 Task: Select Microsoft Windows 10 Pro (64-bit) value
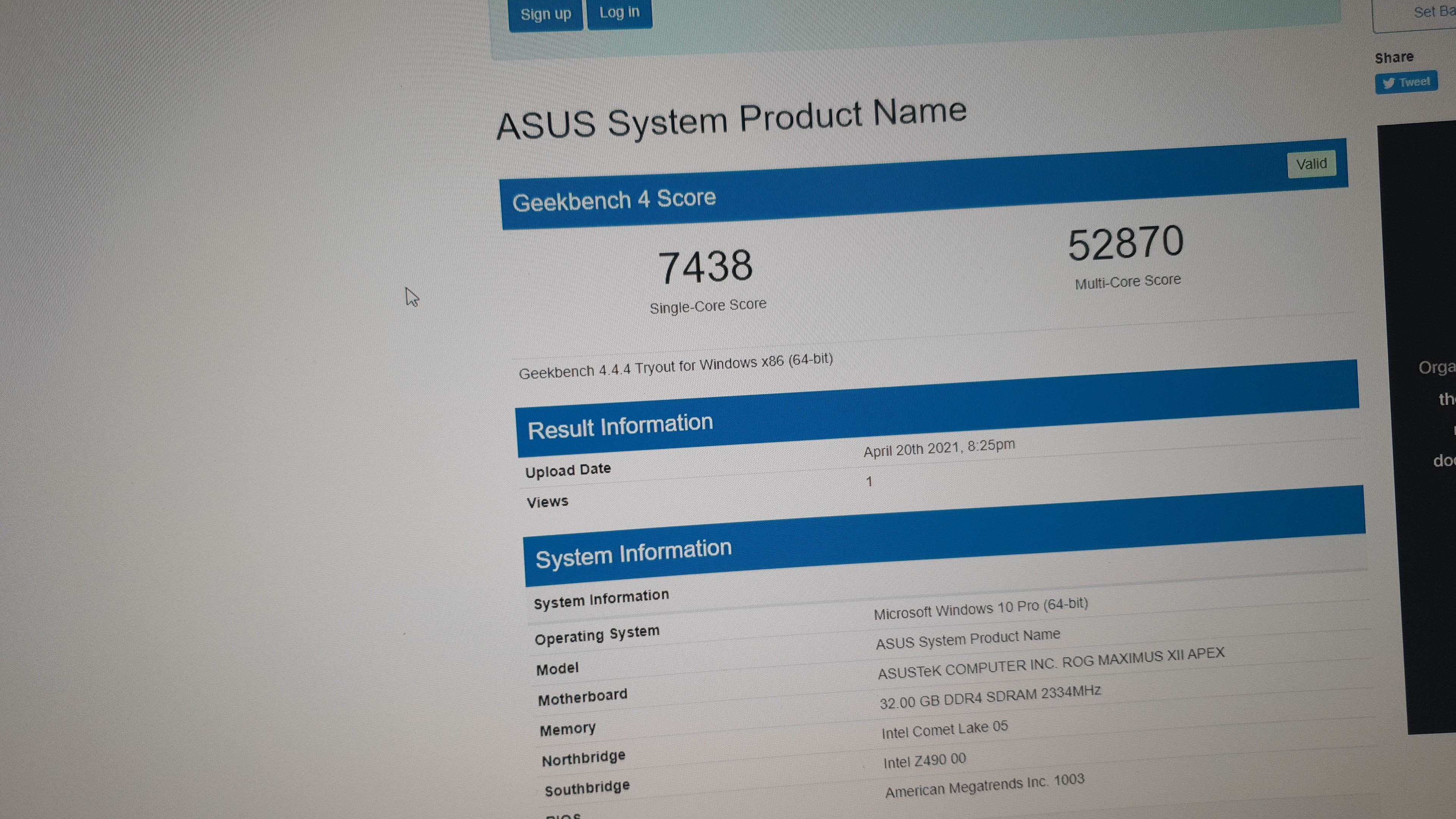(x=981, y=608)
